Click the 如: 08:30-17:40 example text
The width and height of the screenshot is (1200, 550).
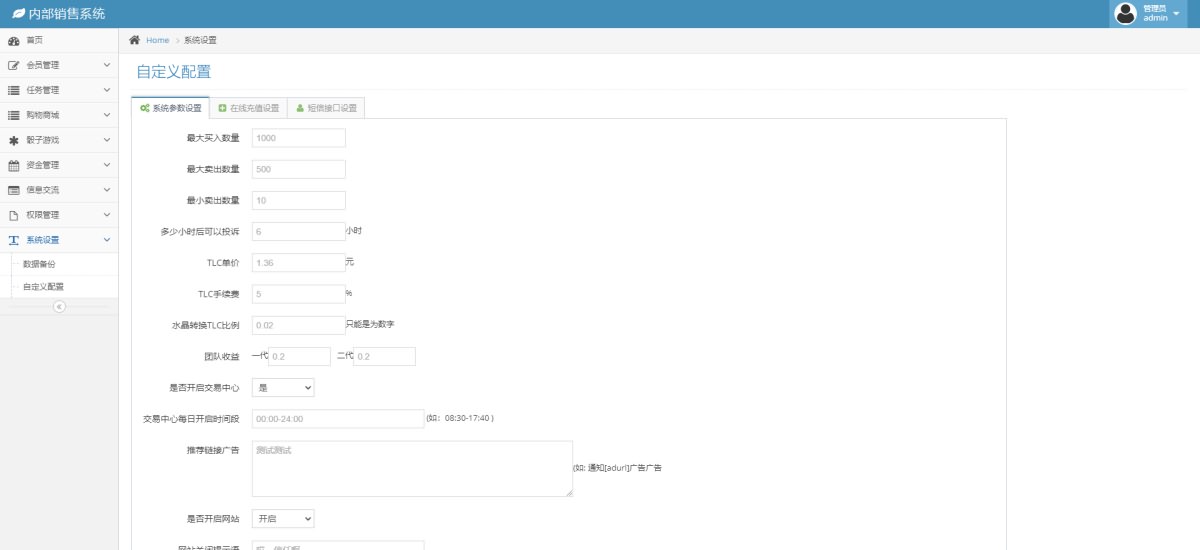click(x=460, y=418)
